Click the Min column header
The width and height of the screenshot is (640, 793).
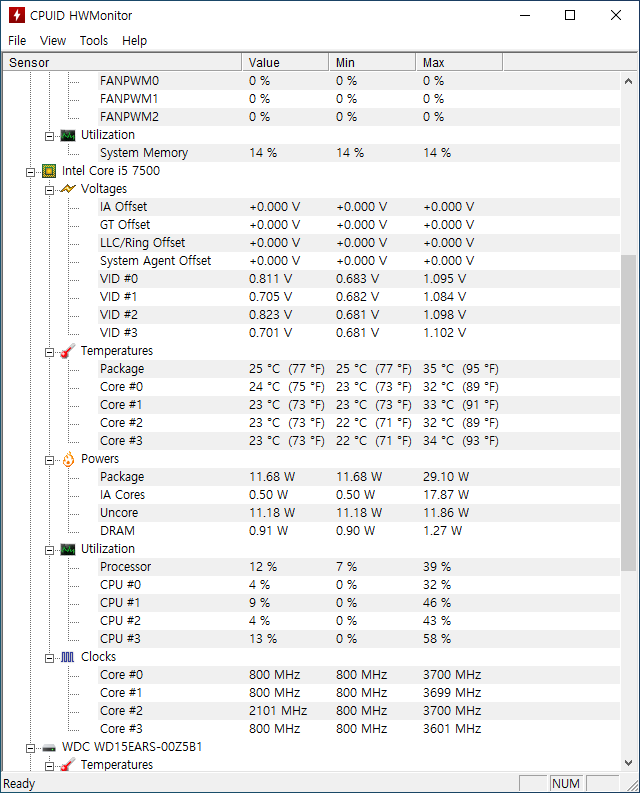(x=372, y=62)
